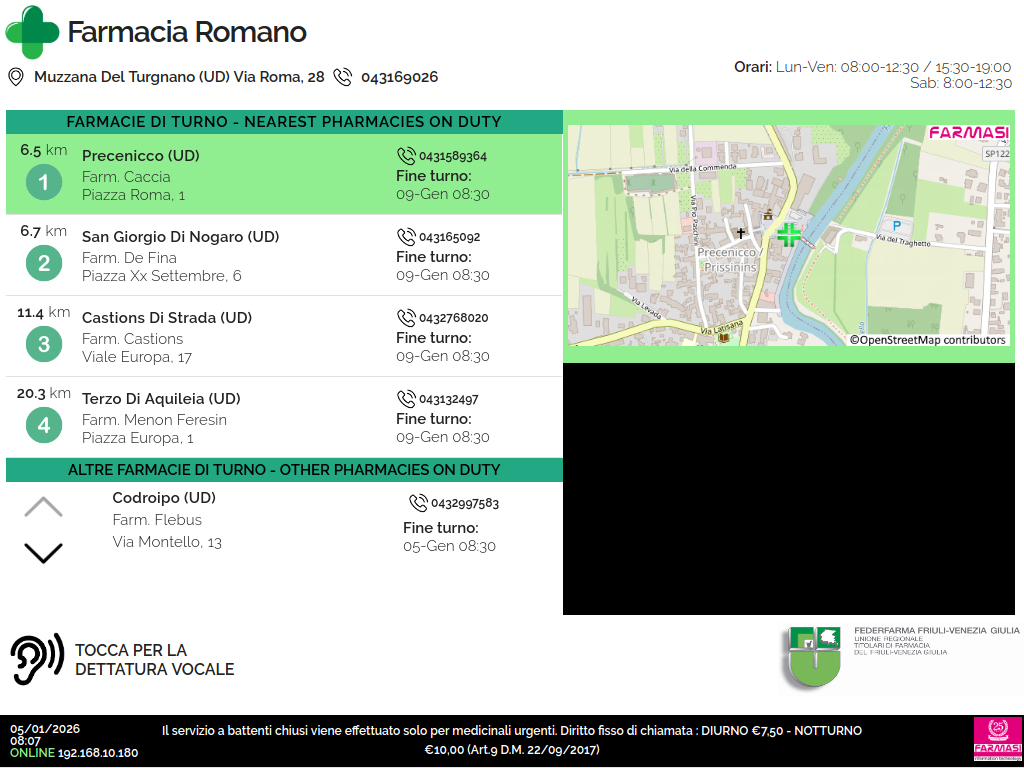This screenshot has height=768, width=1024.
Task: Click the Federfarma Friuli-Venezia Giulia logo
Action: (x=812, y=656)
